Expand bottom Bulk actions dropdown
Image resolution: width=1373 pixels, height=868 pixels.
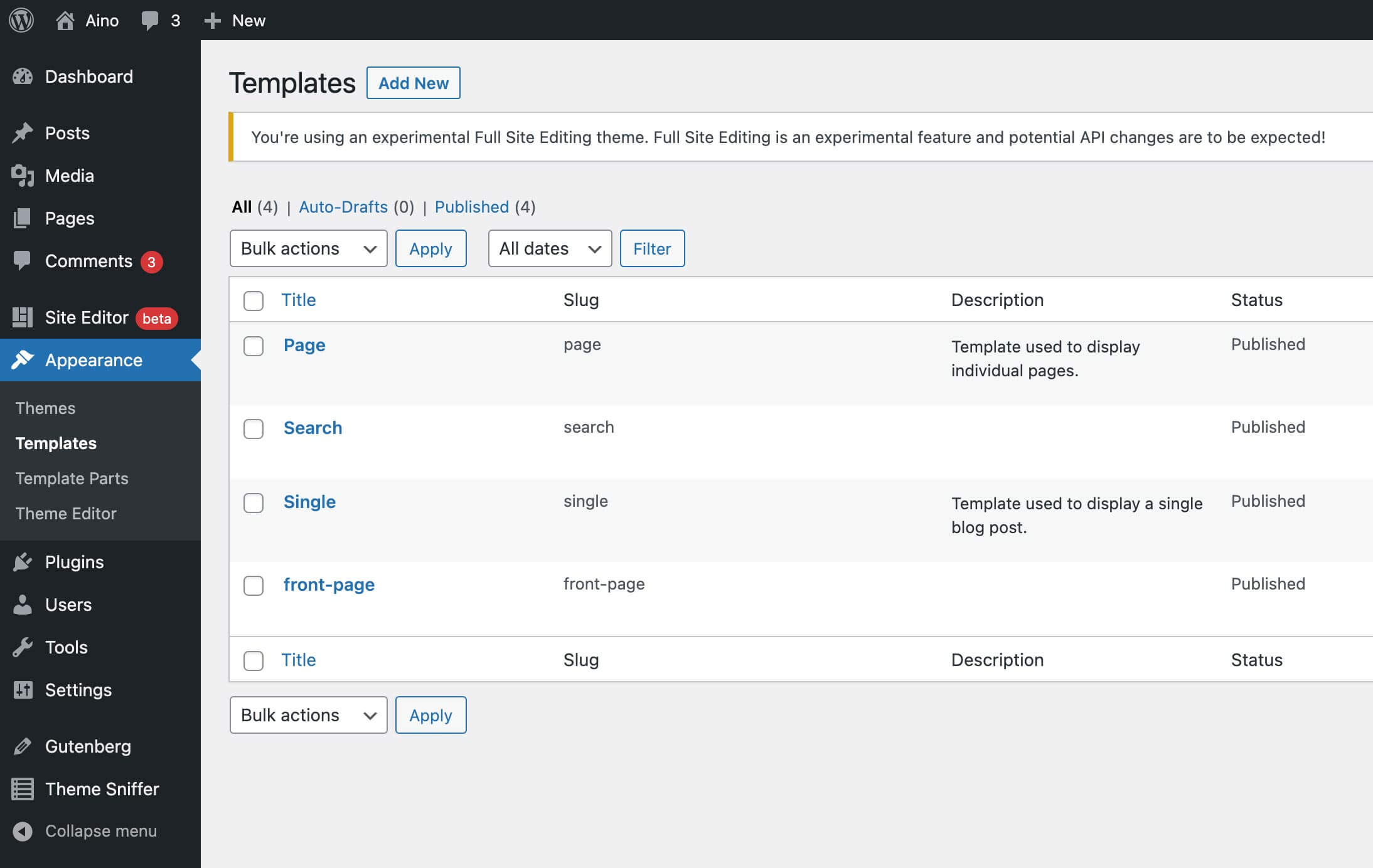pos(307,715)
